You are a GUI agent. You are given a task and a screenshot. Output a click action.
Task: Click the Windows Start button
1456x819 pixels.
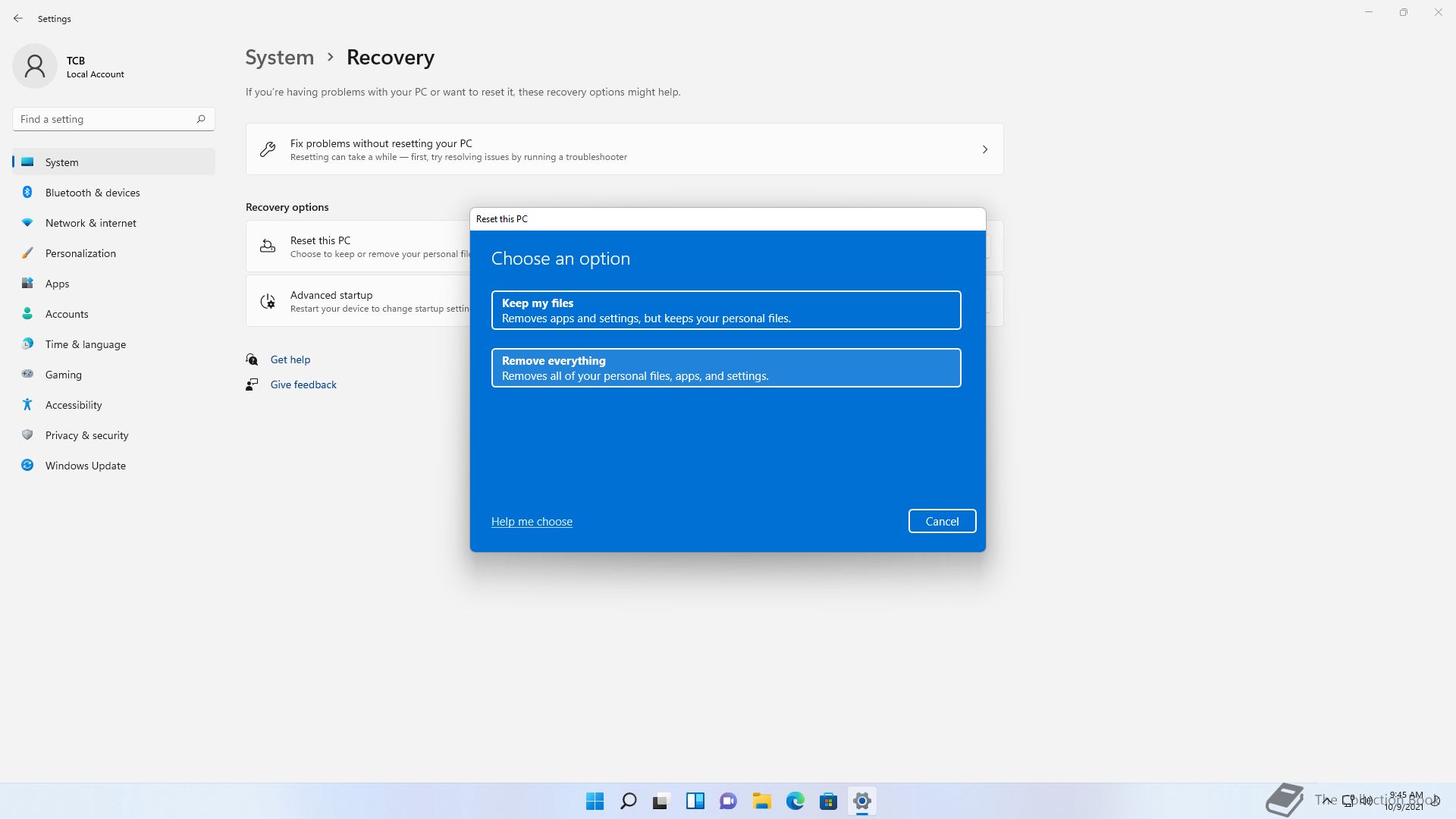(595, 801)
